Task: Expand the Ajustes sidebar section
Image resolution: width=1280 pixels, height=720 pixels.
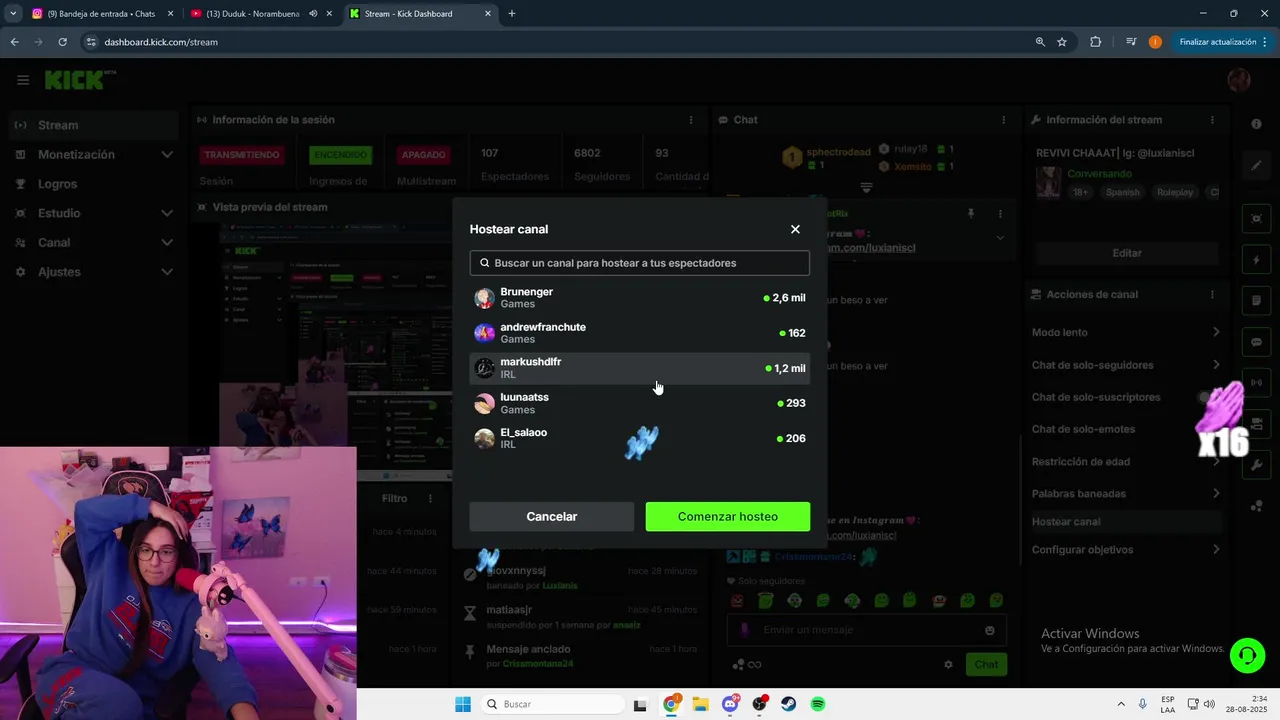Action: [95, 272]
